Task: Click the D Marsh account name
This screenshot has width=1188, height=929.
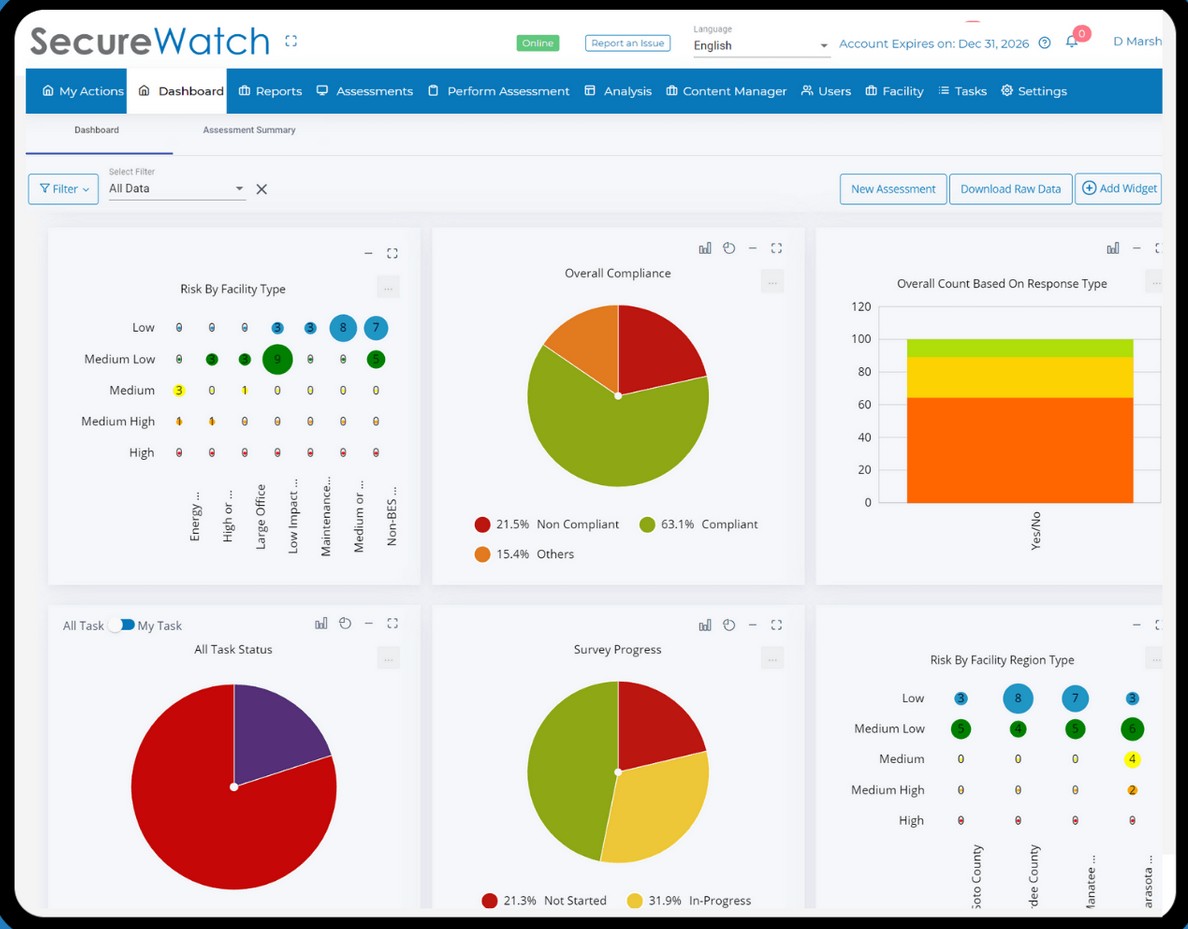Action: pos(1137,41)
